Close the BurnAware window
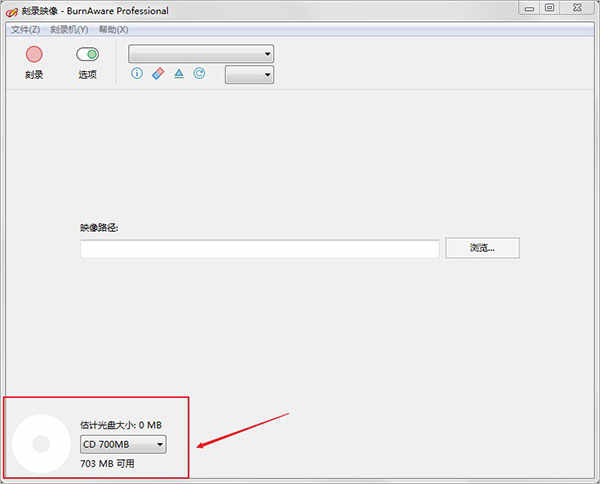Image resolution: width=600 pixels, height=484 pixels. coord(577,8)
